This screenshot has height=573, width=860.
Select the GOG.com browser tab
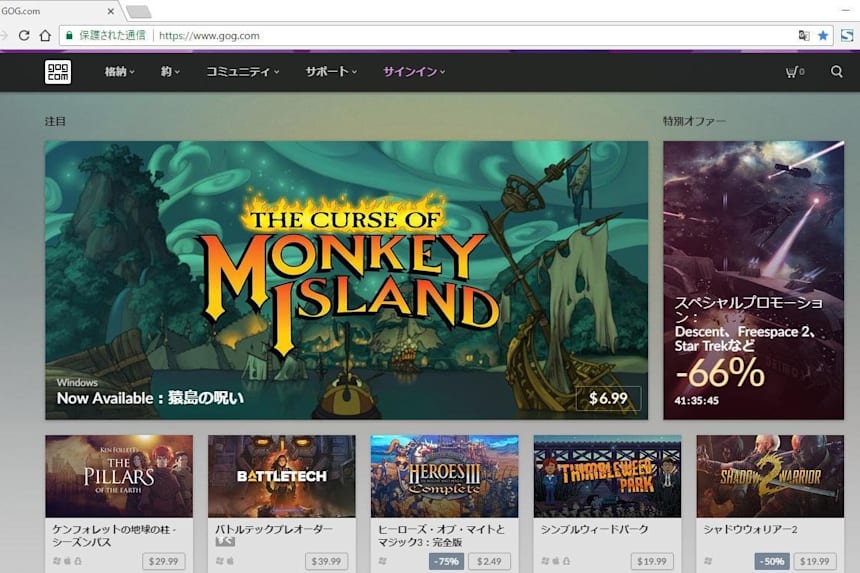point(58,11)
